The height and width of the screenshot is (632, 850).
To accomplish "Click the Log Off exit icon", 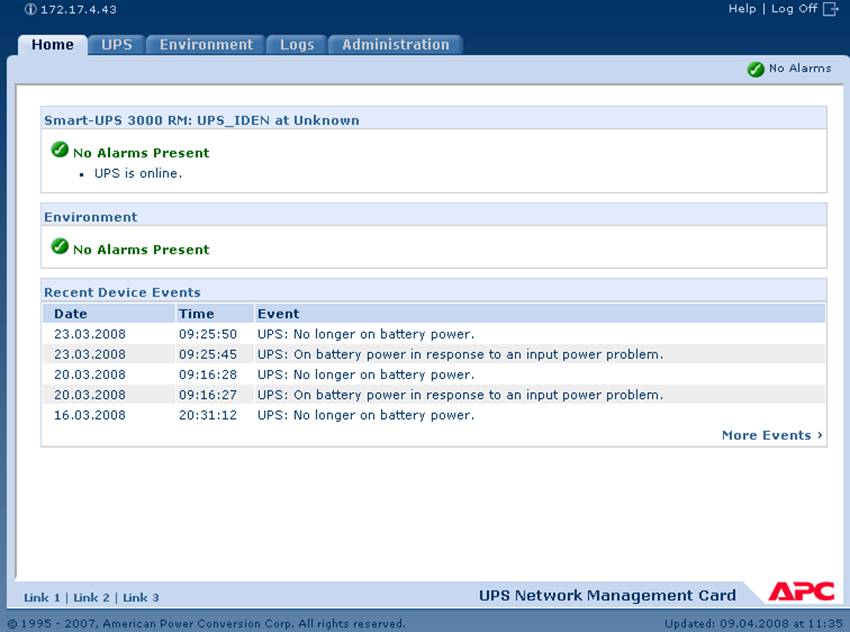I will click(830, 9).
